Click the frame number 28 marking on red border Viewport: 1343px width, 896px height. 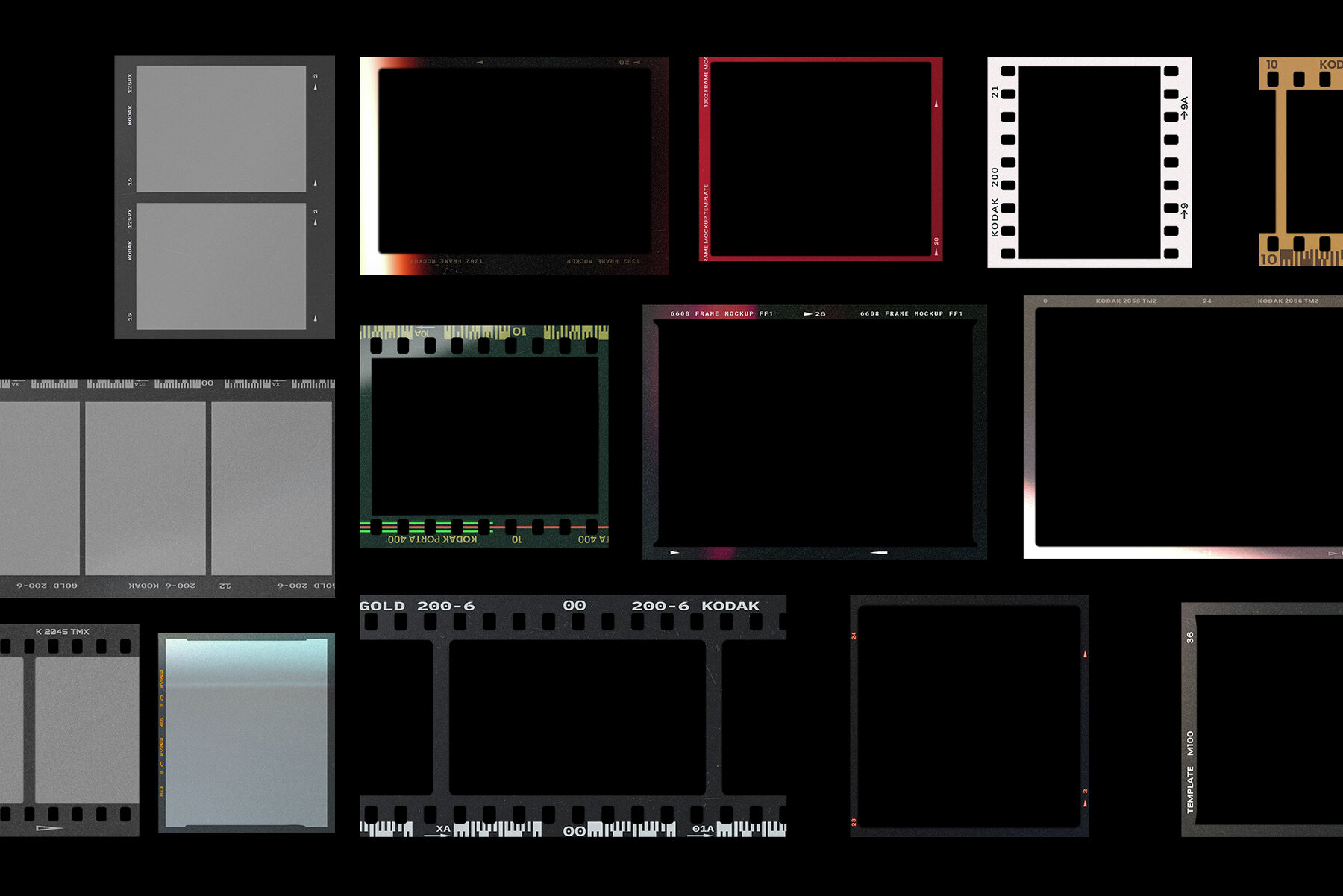click(935, 240)
